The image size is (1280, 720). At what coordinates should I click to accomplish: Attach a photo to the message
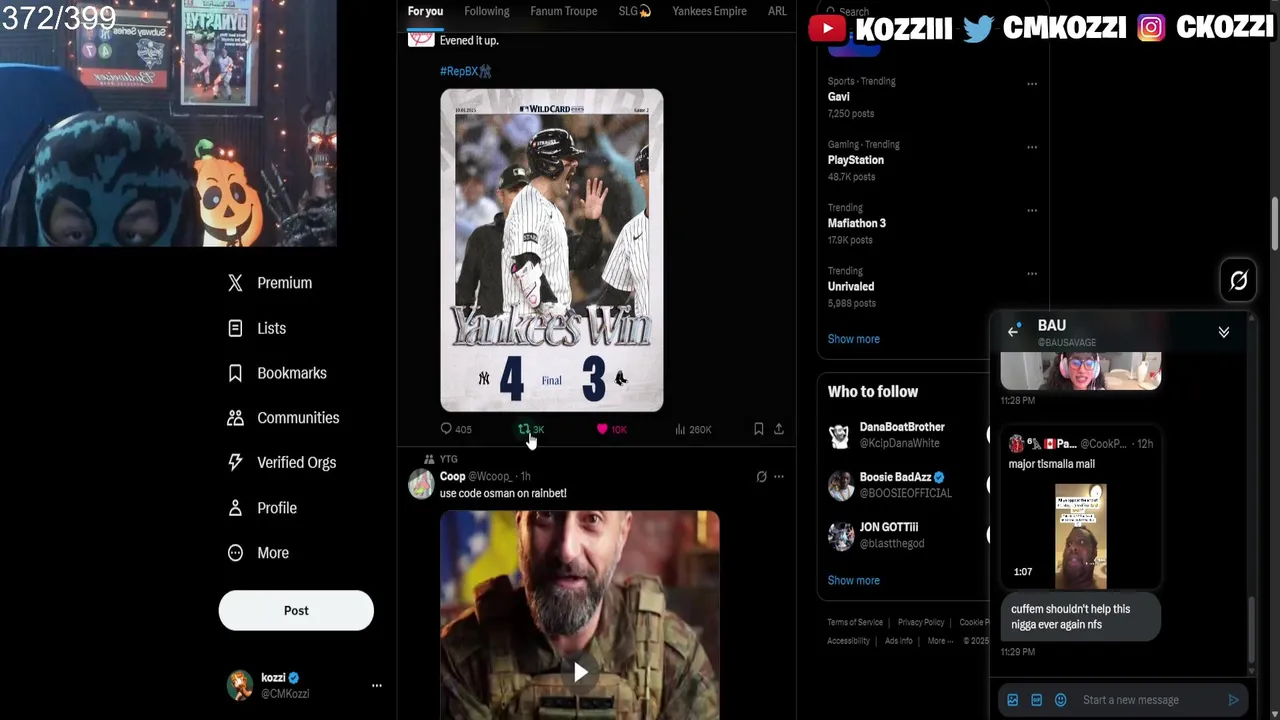pos(1013,700)
